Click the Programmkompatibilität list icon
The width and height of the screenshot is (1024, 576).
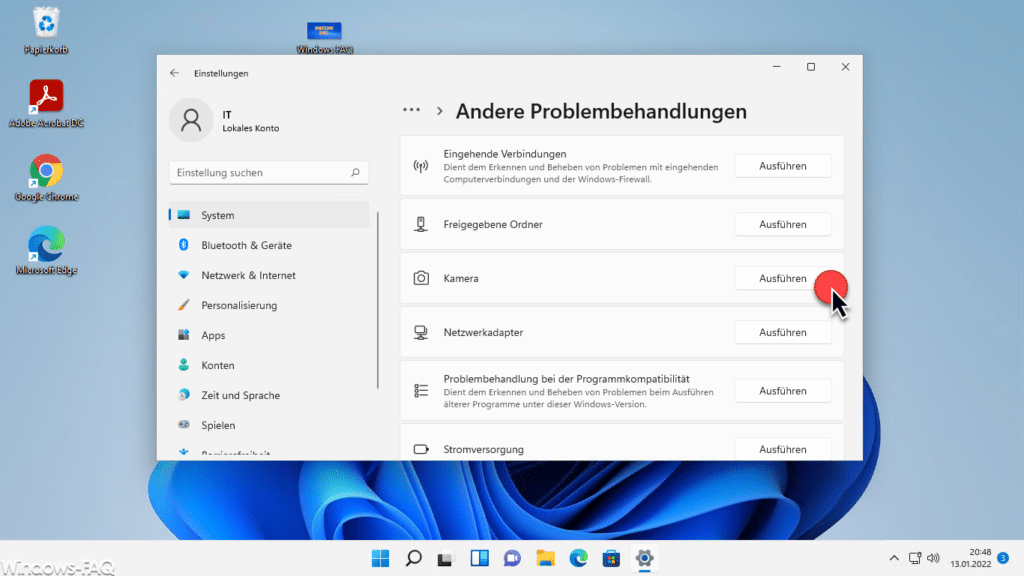coord(421,391)
